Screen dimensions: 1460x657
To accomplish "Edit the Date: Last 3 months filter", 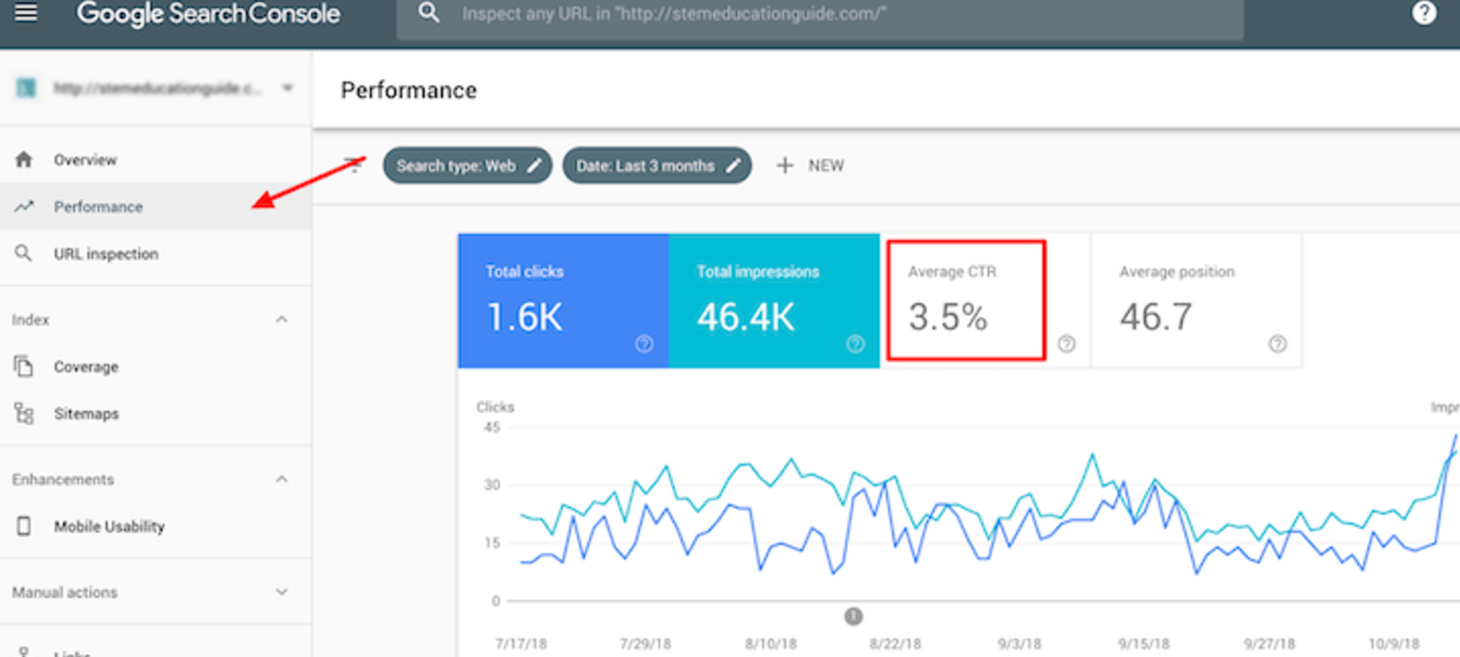I will click(x=657, y=166).
